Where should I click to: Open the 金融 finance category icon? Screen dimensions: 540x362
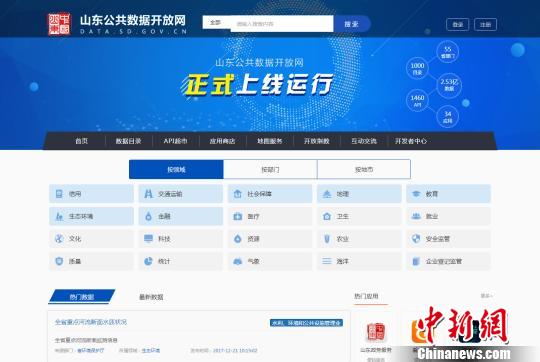[x=148, y=216]
